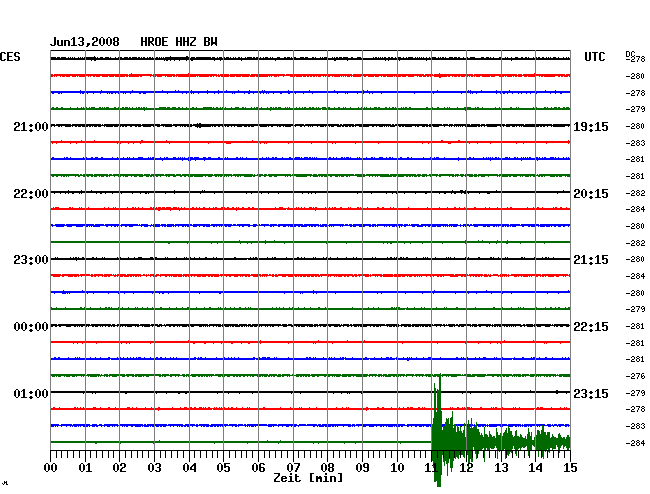The image size is (650, 494).
Task: Click minute label 10 on x-axis
Action: (x=397, y=467)
